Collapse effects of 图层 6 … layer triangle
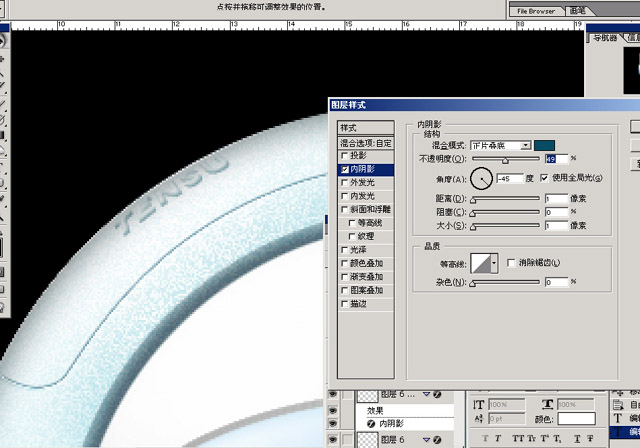Viewport: 640px width, 448px height. coord(427,394)
